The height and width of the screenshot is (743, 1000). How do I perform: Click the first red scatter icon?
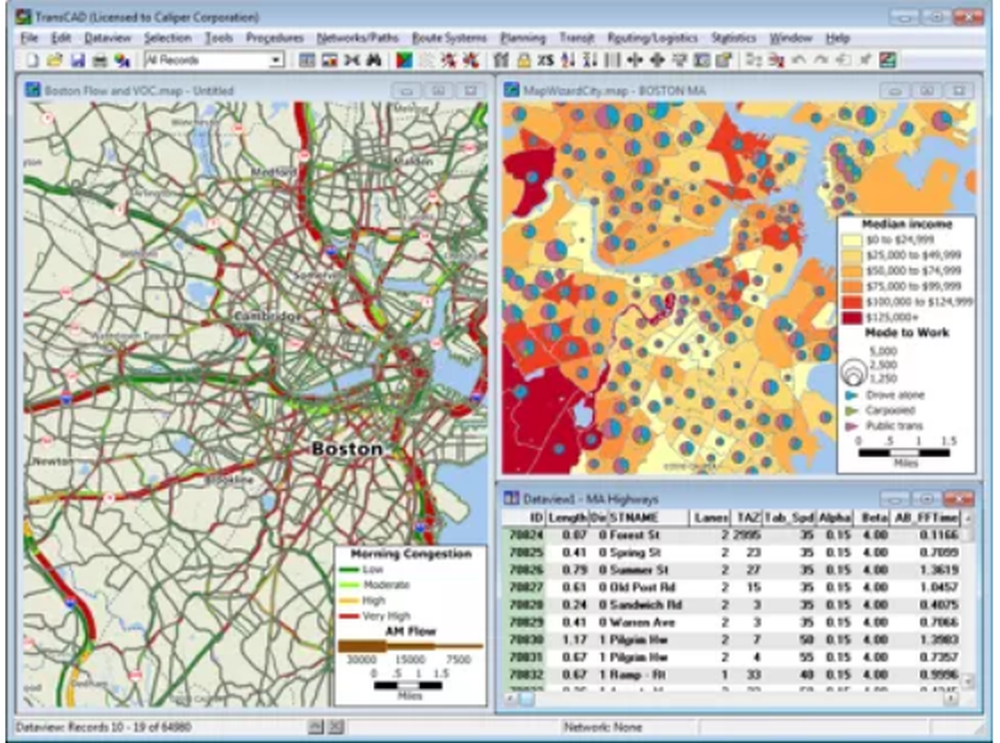pos(449,61)
